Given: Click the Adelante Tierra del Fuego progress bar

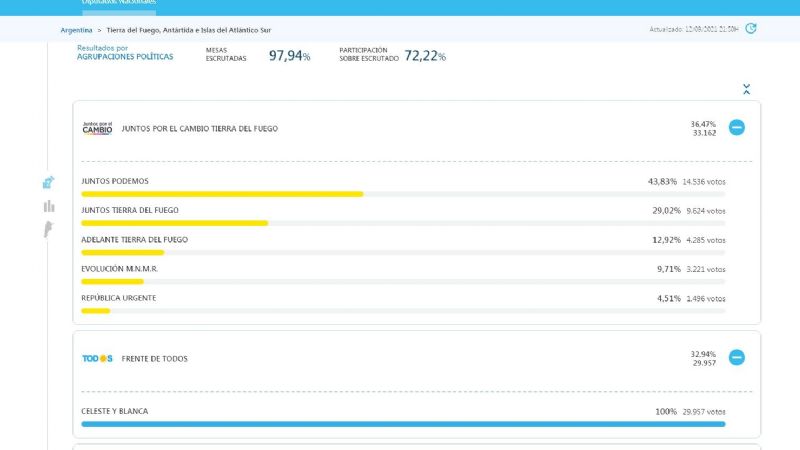Looking at the screenshot, I should (x=122, y=253).
